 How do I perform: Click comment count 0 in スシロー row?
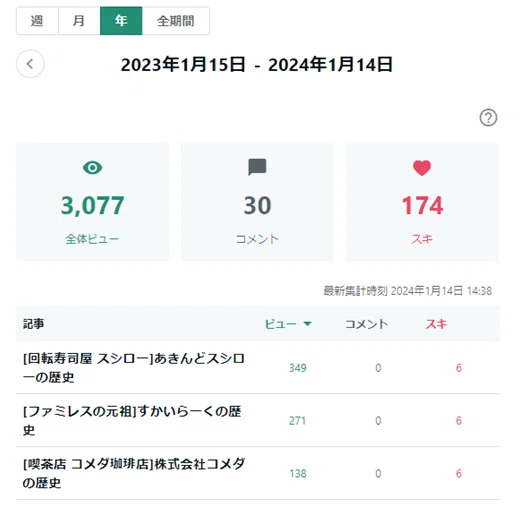(x=378, y=368)
